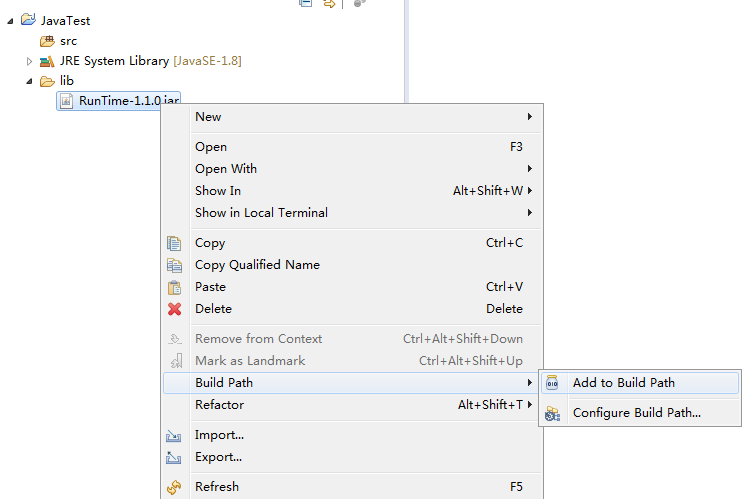Viewport: 752px width, 499px height.
Task: Choose Import... from the menu
Action: 352,435
